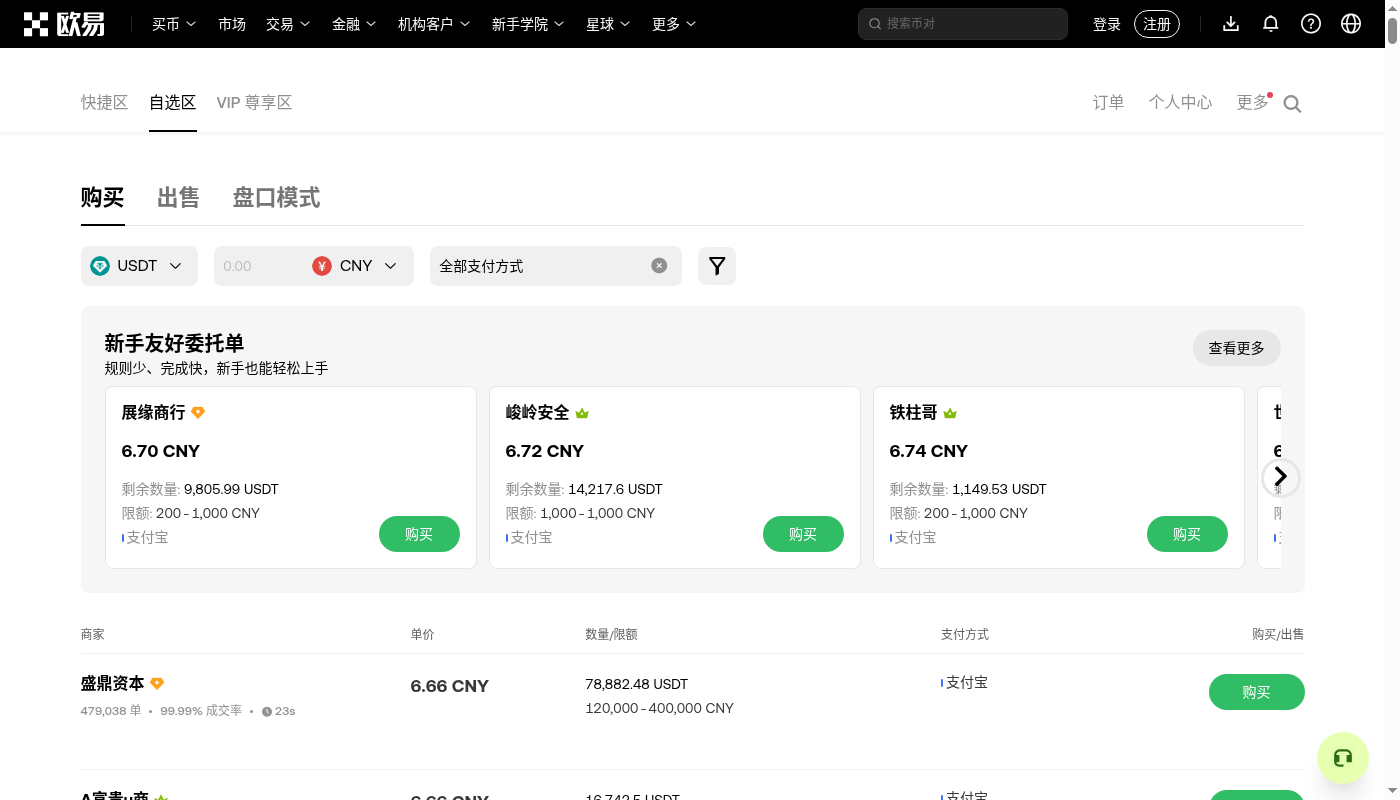Click the 注册 button
The width and height of the screenshot is (1400, 800).
(x=1157, y=24)
